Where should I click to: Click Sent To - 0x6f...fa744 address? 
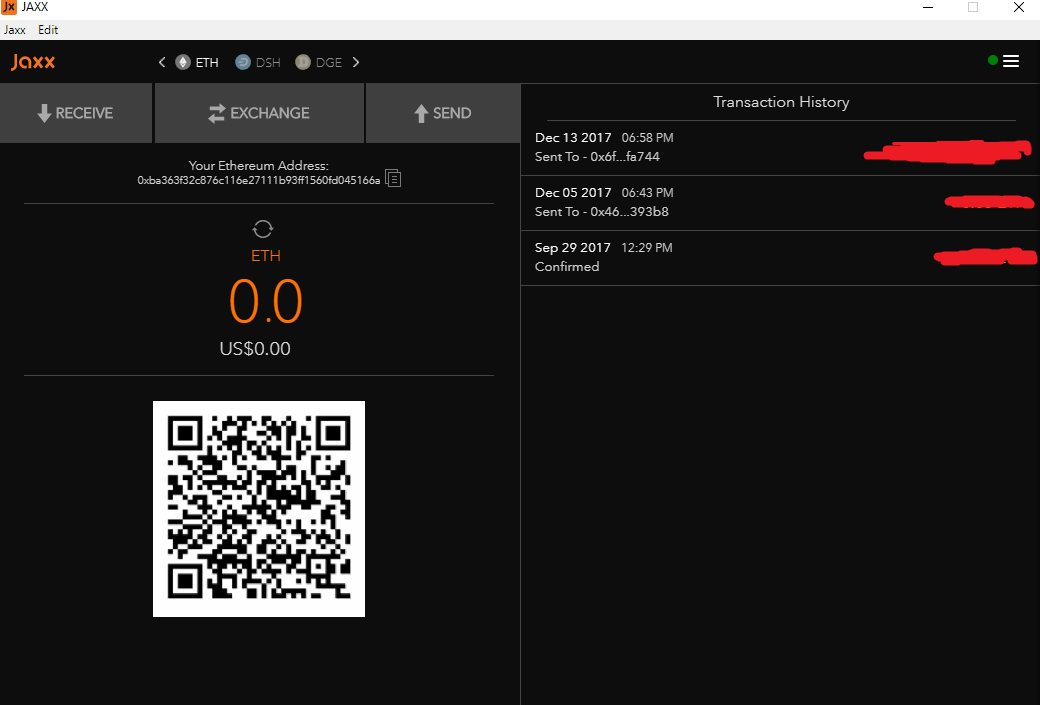(x=597, y=157)
